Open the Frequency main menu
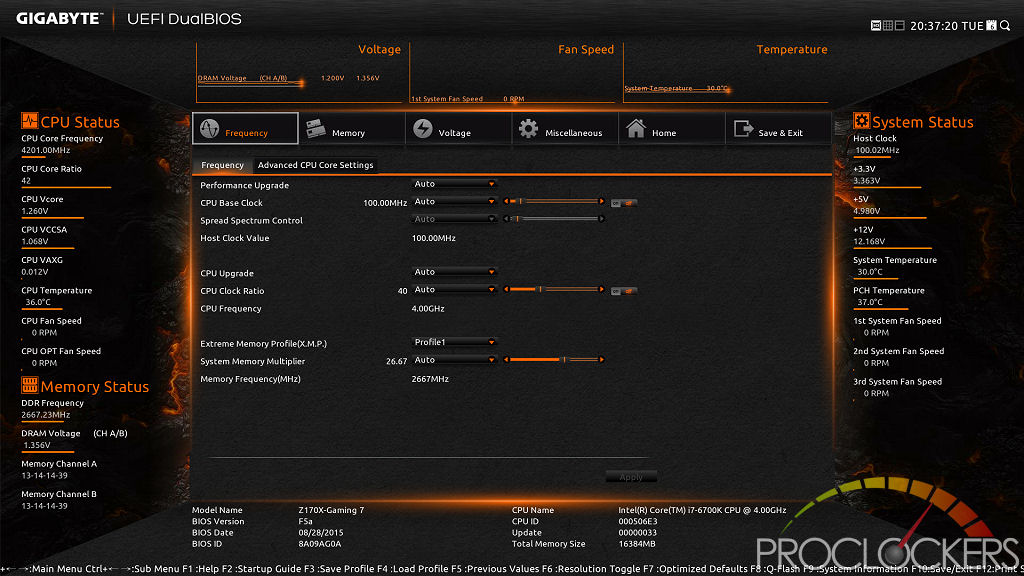1024x576 pixels. (x=246, y=129)
